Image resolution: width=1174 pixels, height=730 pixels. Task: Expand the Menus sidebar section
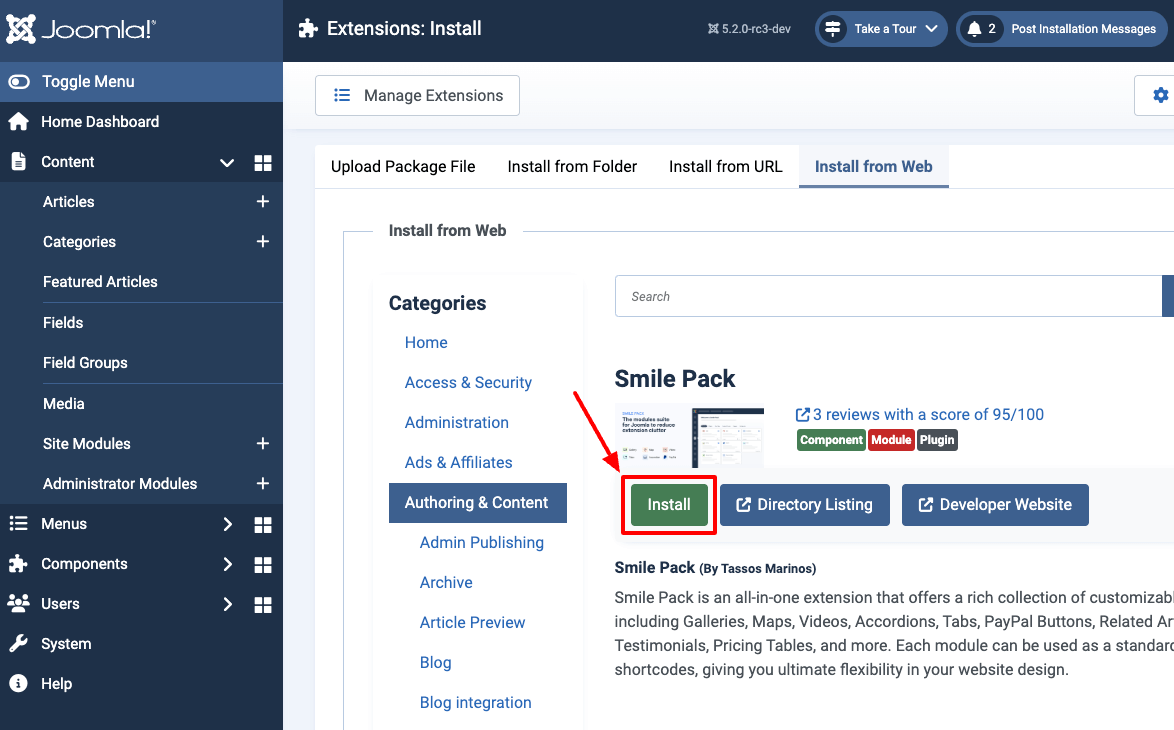click(x=228, y=524)
